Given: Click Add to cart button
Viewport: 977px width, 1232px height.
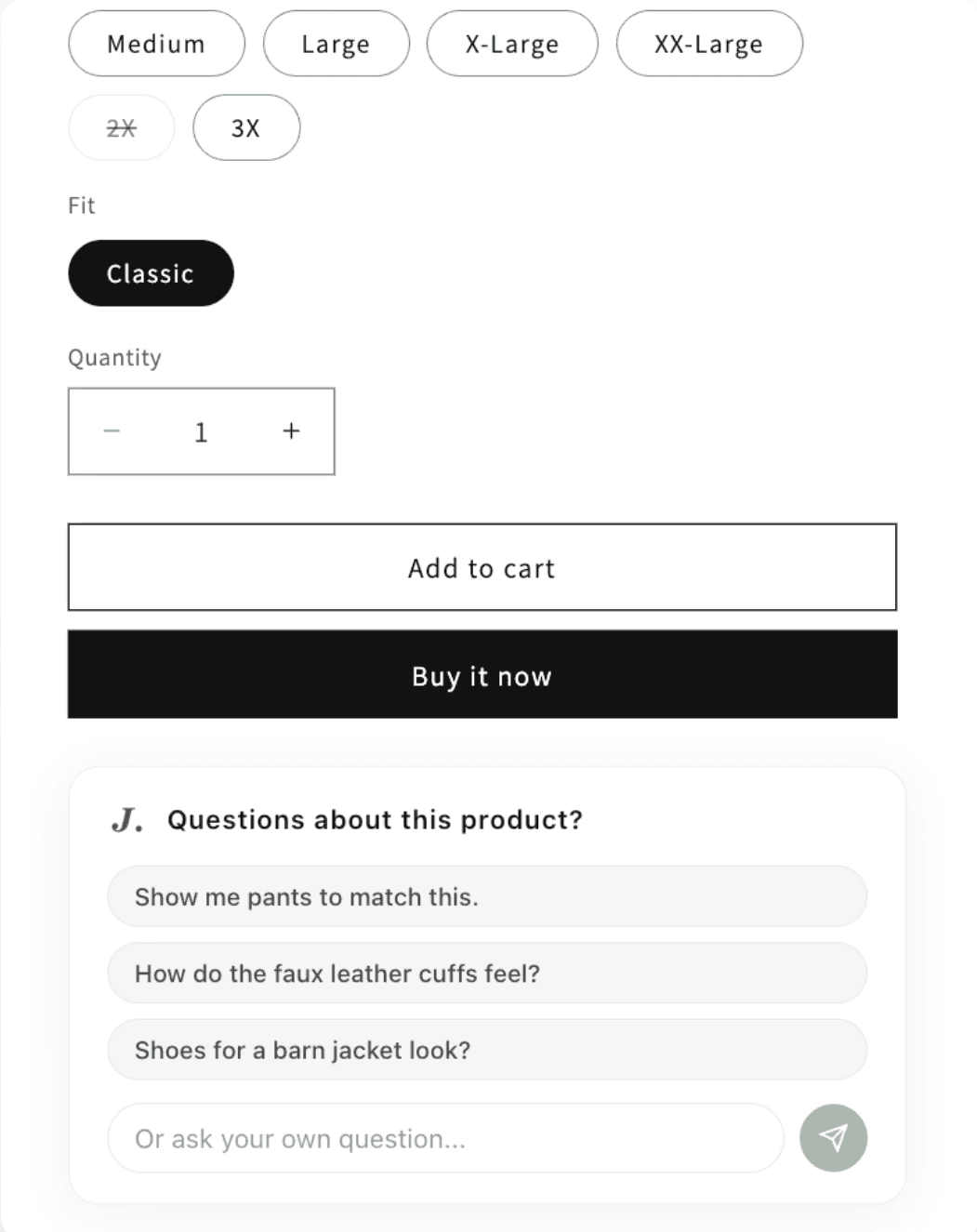Looking at the screenshot, I should tap(482, 567).
